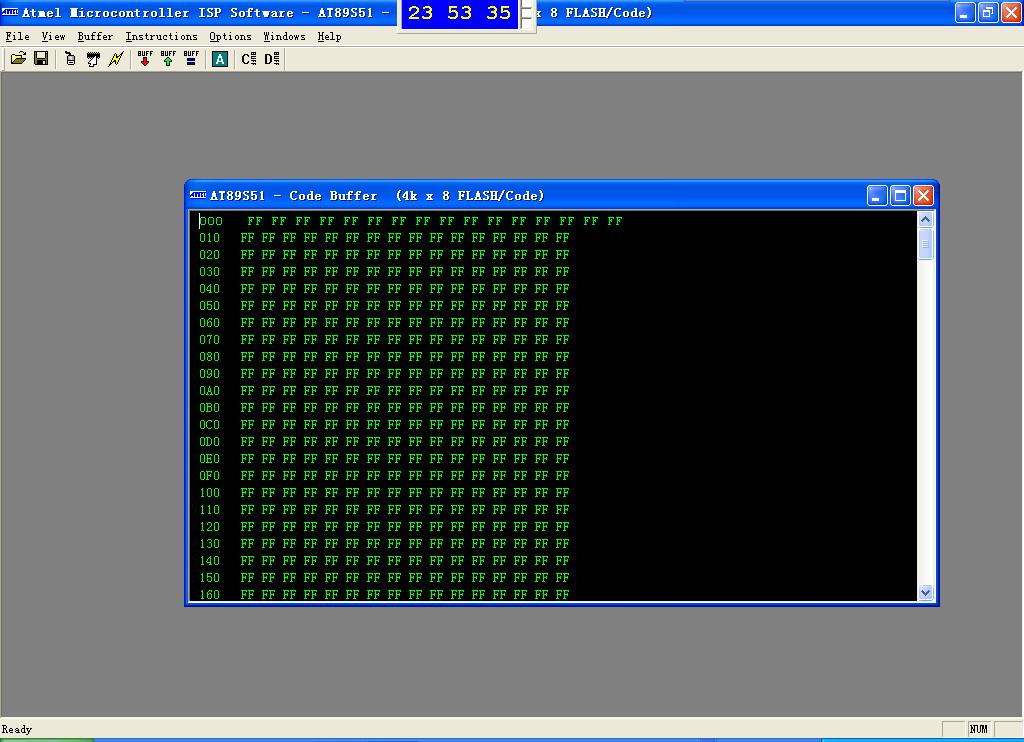This screenshot has width=1024, height=742.
Task: Click the first FF byte in row 020
Action: [x=248, y=255]
